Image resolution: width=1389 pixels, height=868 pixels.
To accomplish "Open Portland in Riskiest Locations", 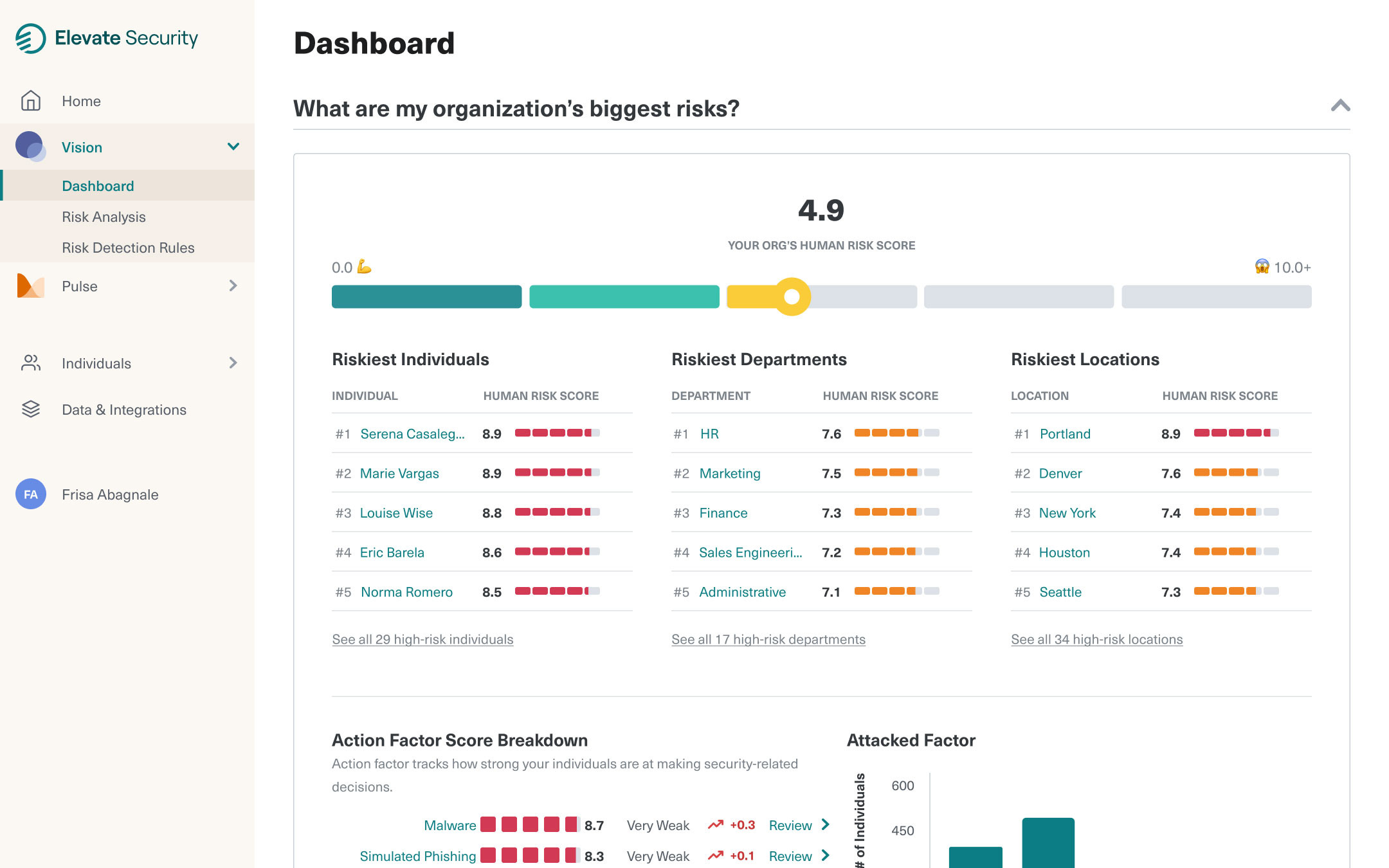I will [1065, 434].
